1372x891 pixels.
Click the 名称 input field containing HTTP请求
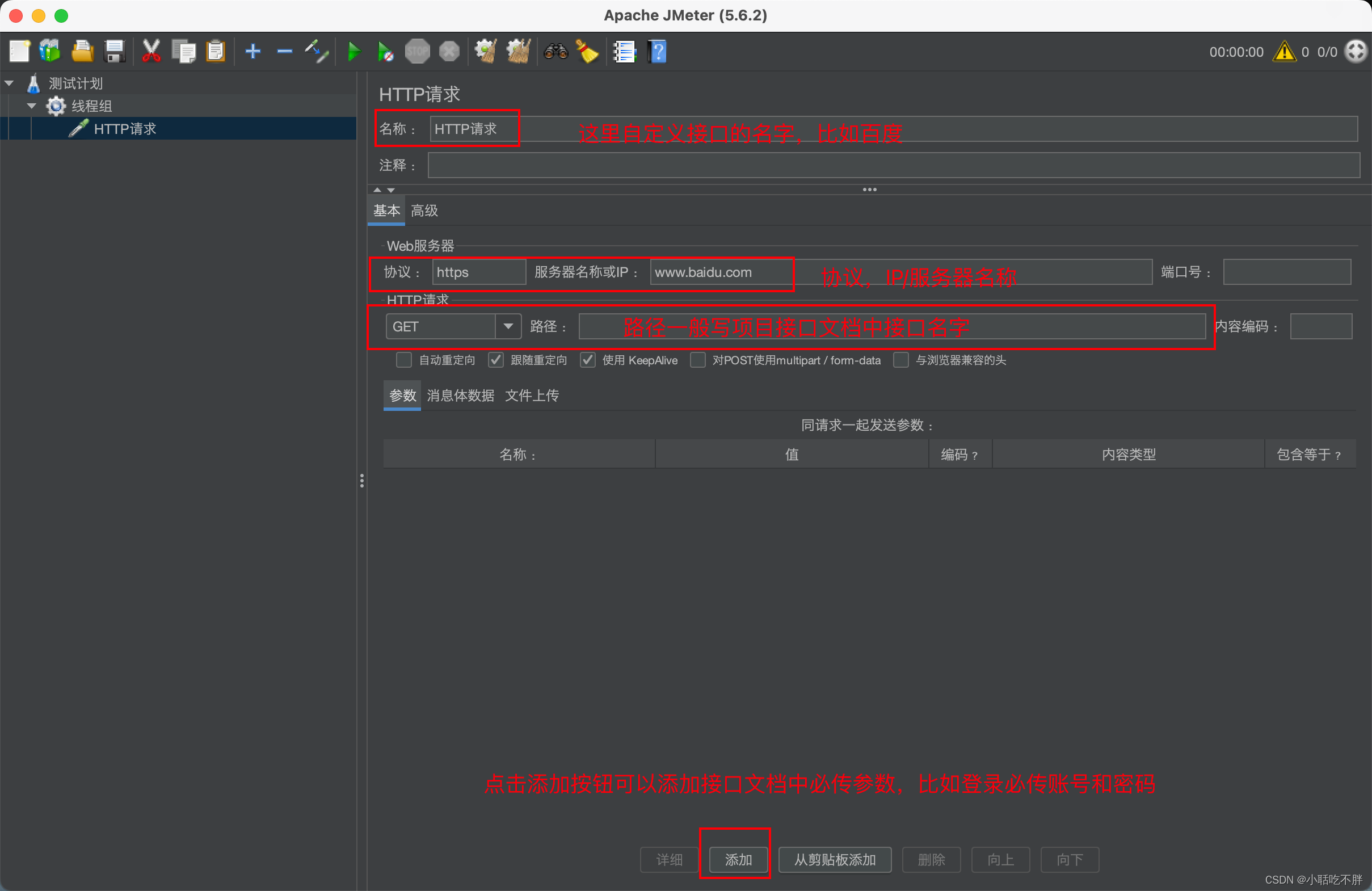coord(893,129)
